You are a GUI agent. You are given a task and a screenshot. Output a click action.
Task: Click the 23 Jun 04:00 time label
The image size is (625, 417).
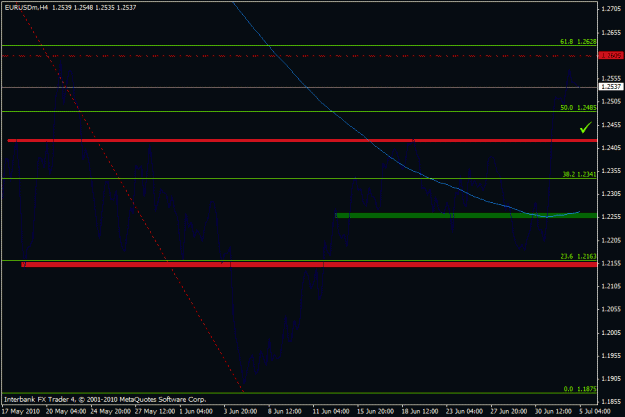click(464, 411)
